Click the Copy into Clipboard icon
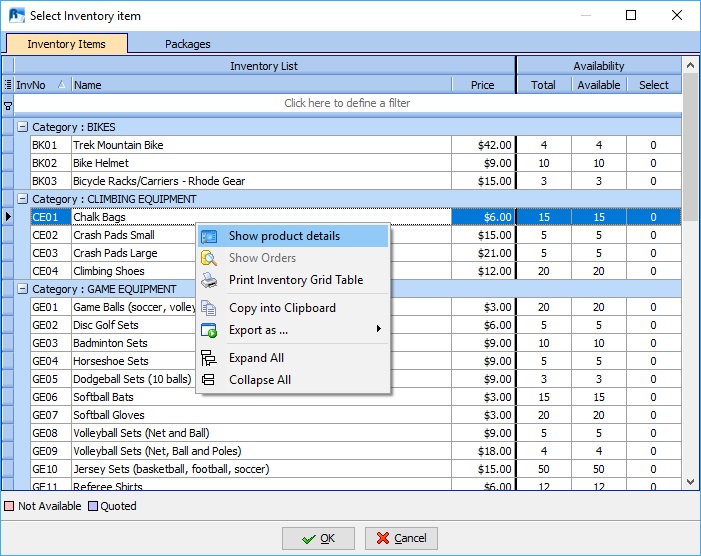The width and height of the screenshot is (701, 556). (209, 308)
